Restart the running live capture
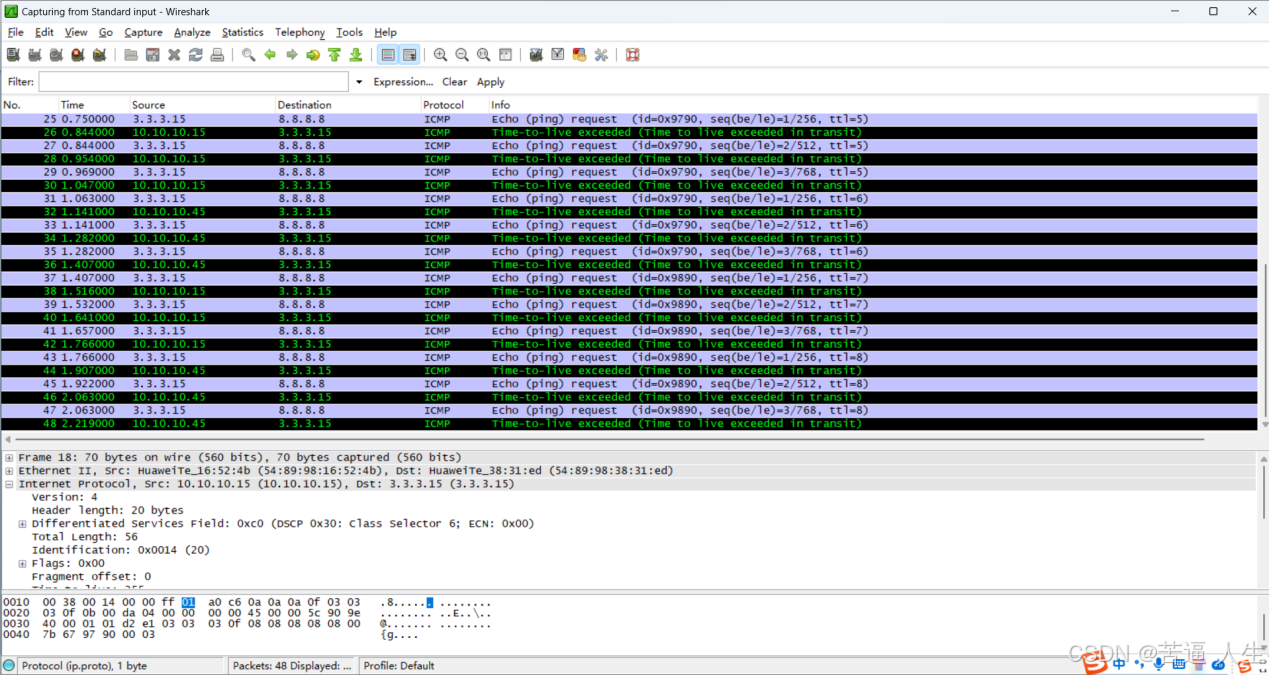Viewport: 1269px width, 675px height. click(99, 55)
